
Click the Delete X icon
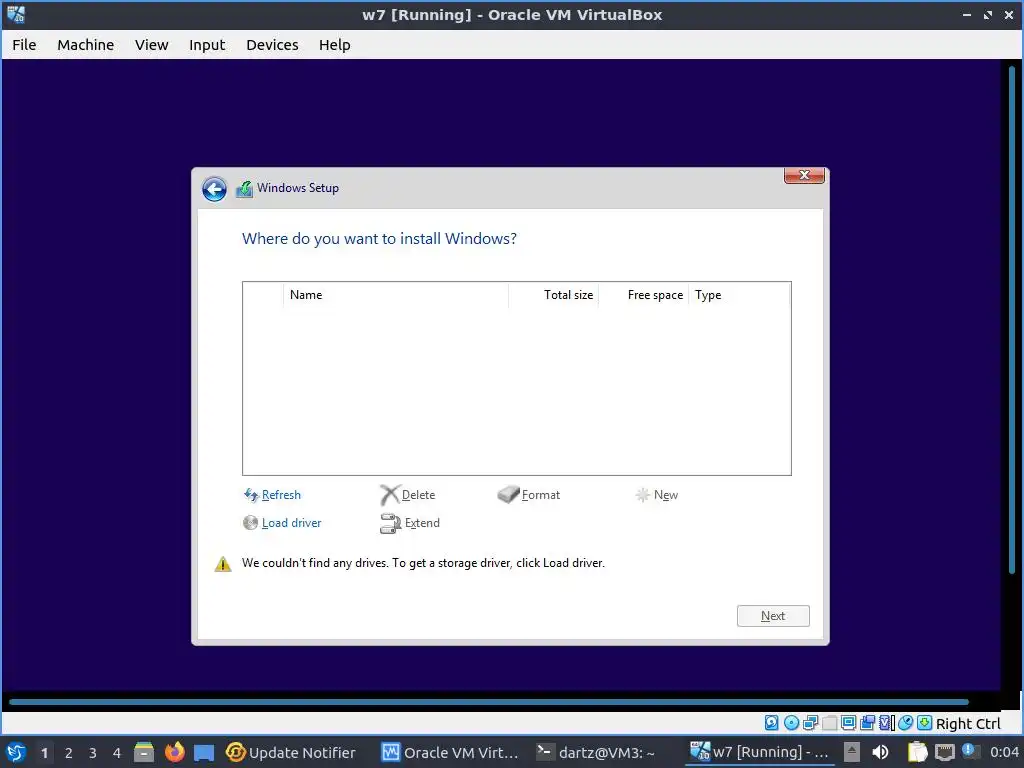point(389,495)
